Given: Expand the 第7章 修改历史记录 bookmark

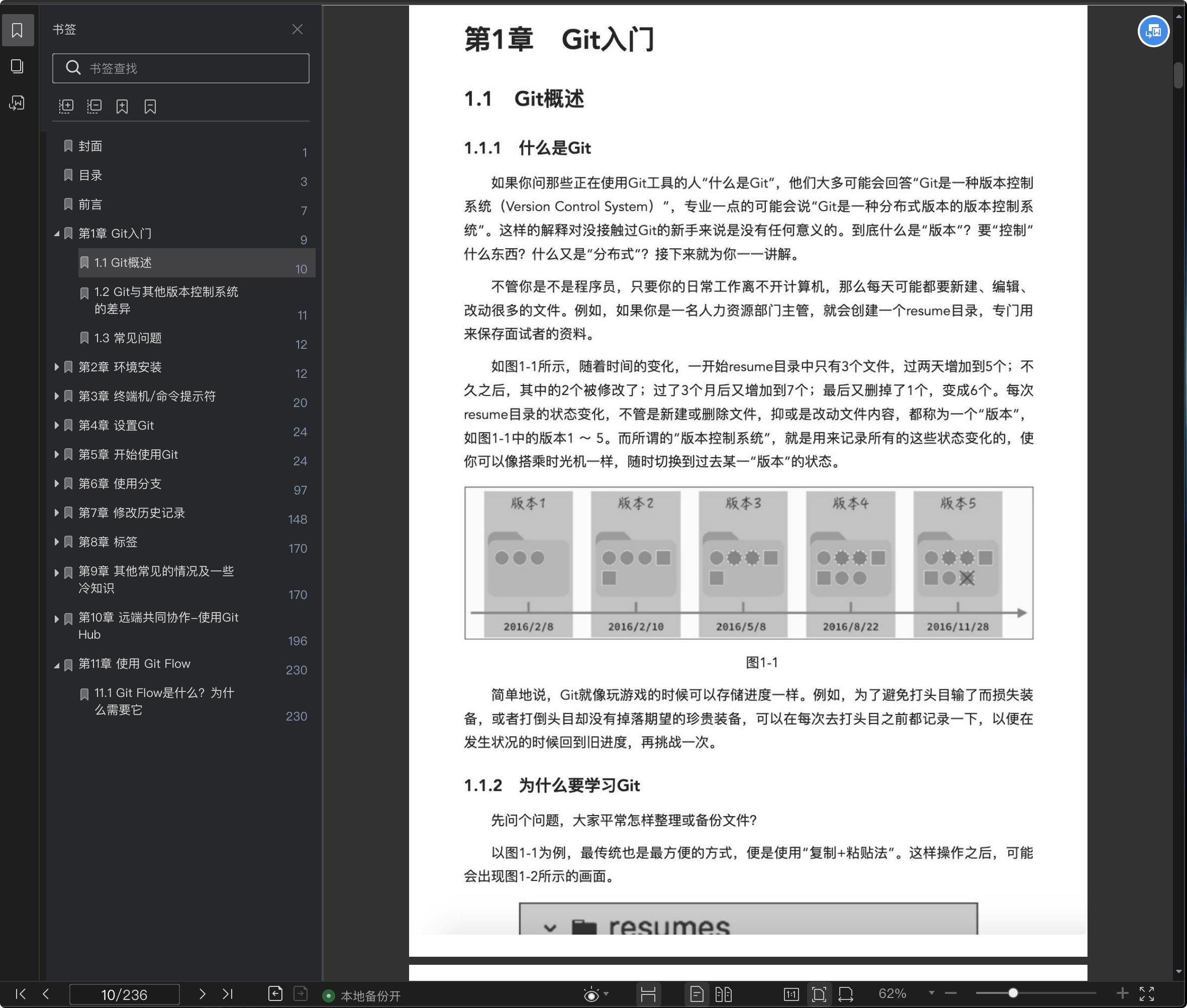Looking at the screenshot, I should click(57, 513).
